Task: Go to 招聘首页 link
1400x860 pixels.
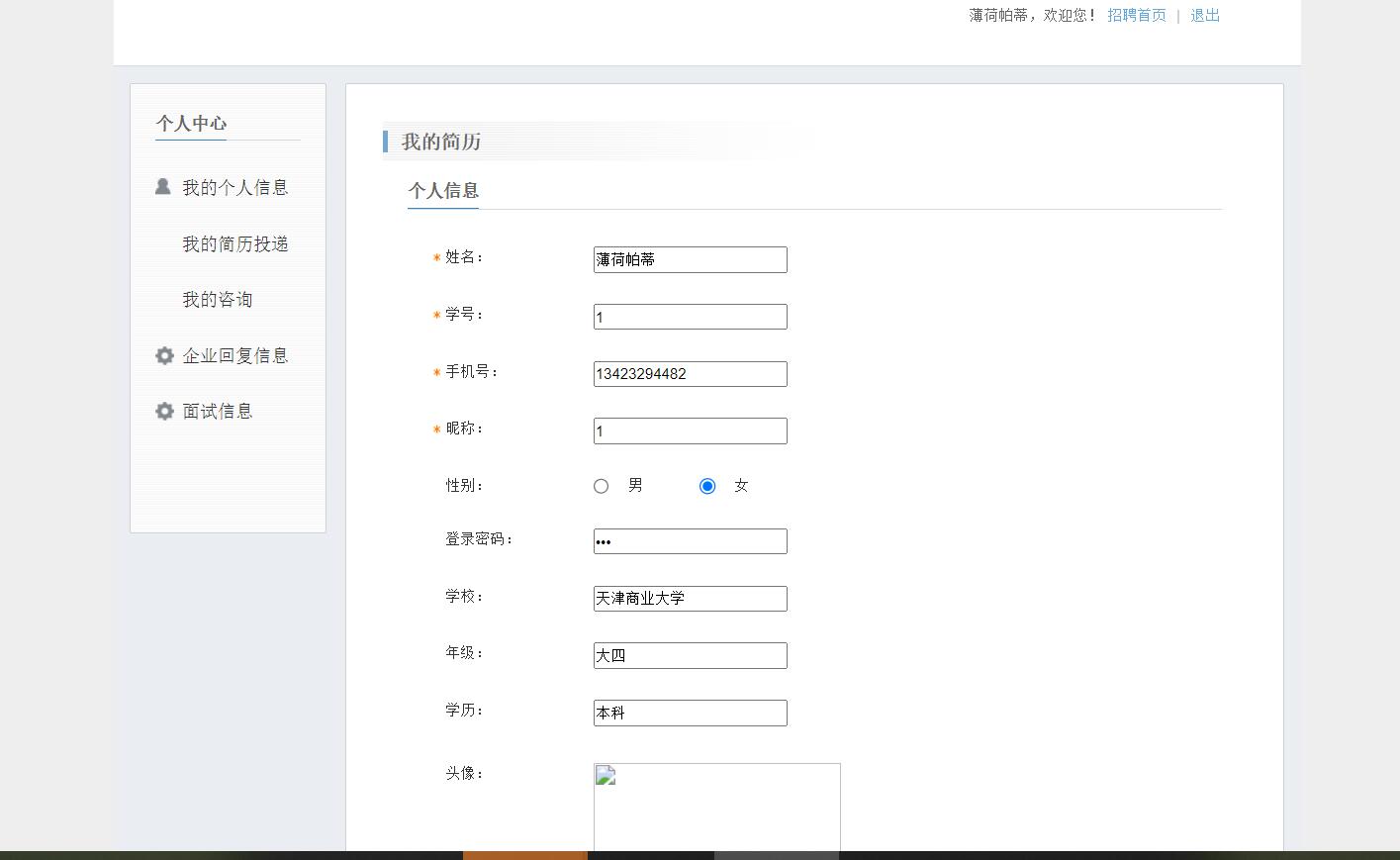Action: click(x=1137, y=15)
